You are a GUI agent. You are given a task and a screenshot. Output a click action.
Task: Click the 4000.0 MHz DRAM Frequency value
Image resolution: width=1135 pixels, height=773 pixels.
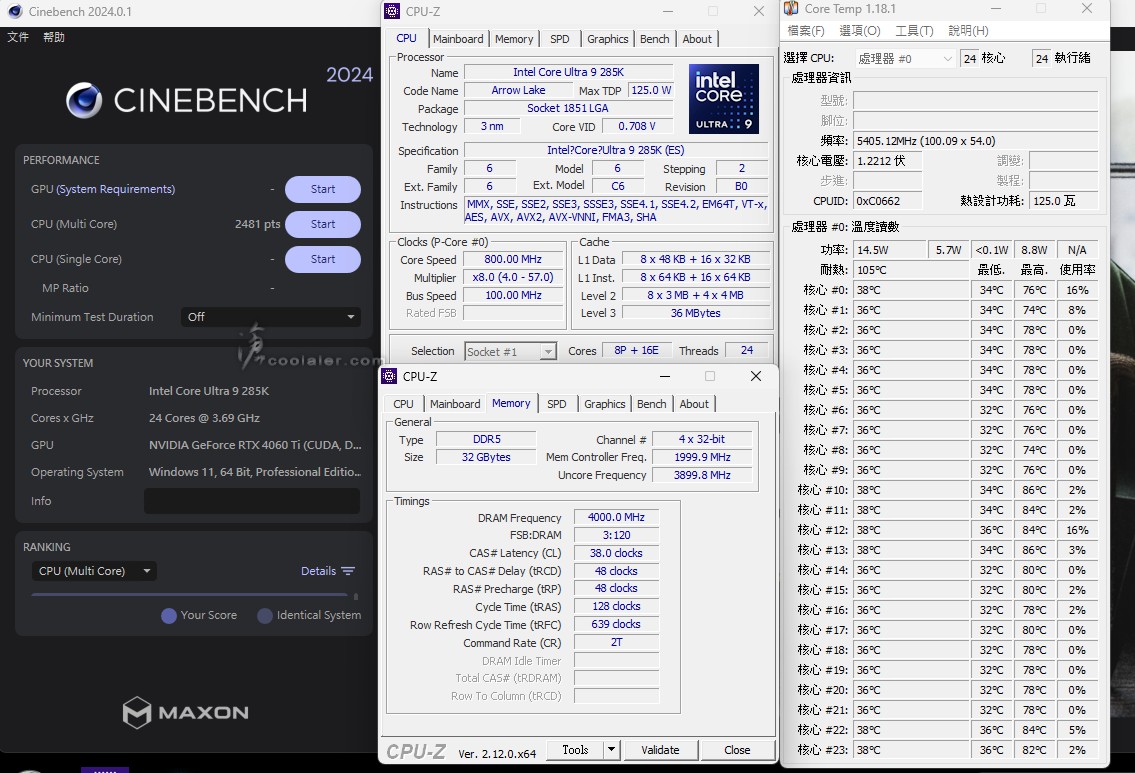pyautogui.click(x=616, y=518)
